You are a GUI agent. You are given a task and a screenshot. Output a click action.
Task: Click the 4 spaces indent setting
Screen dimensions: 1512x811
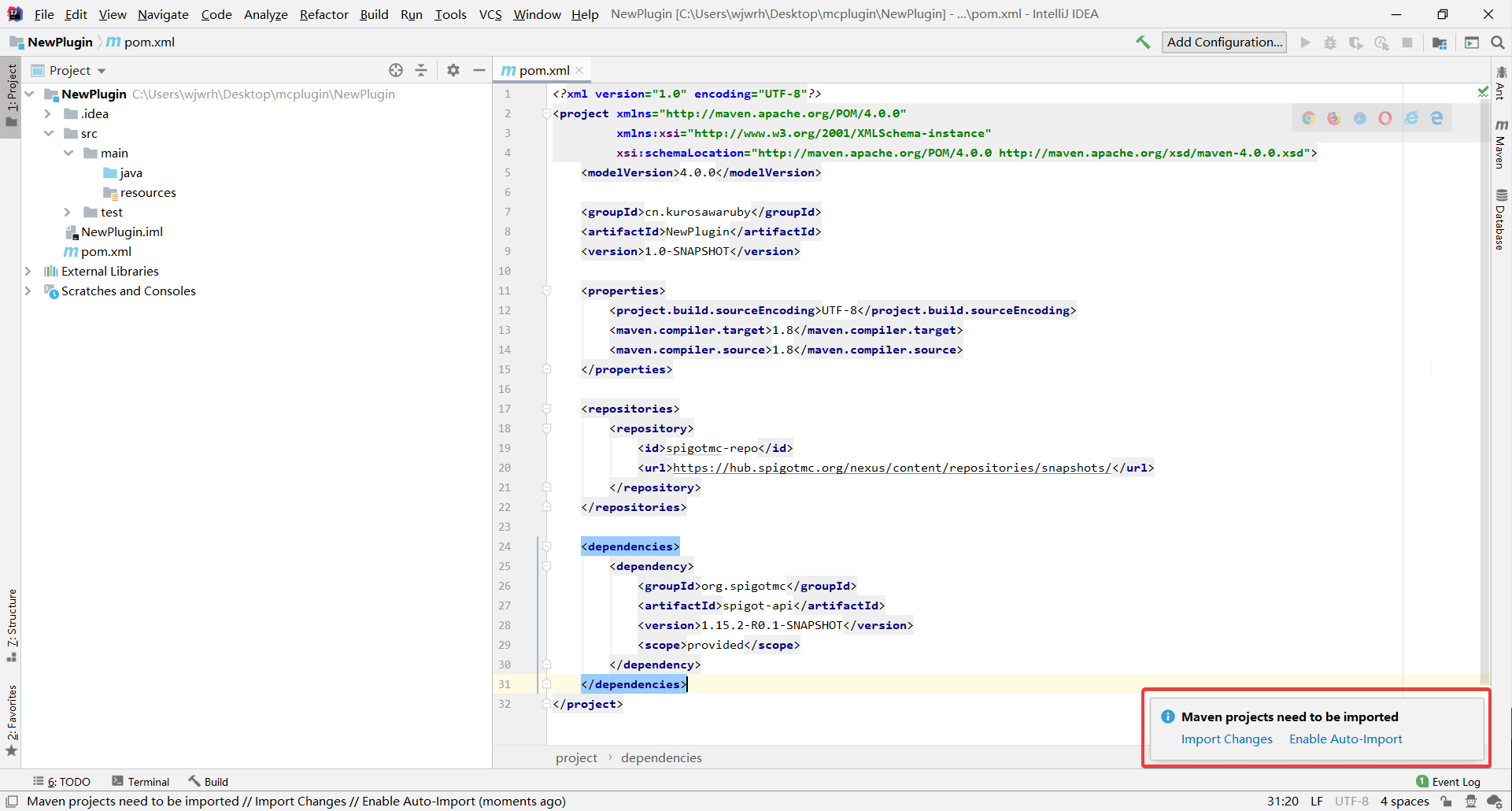click(x=1404, y=802)
